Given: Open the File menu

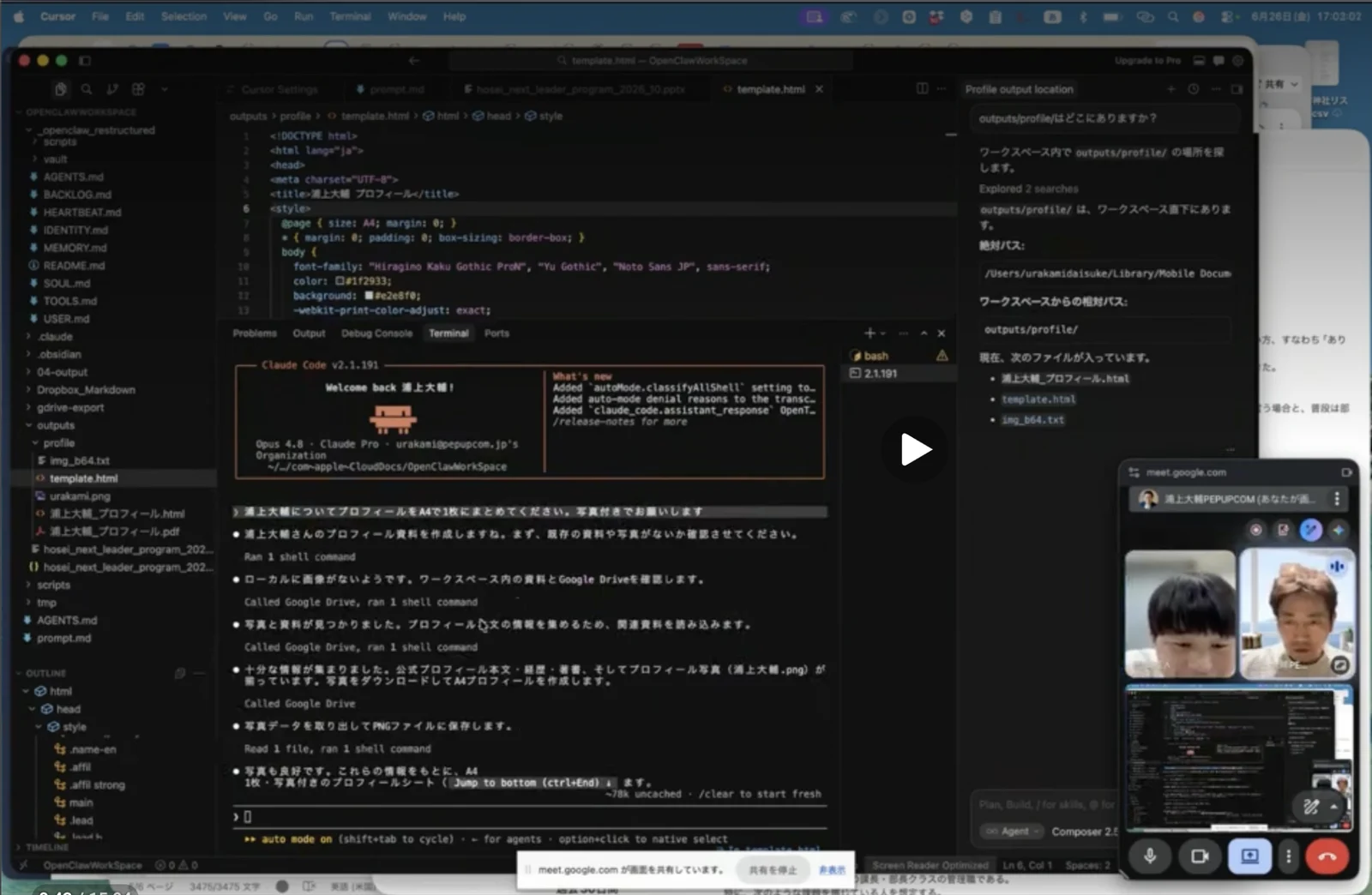Looking at the screenshot, I should [100, 16].
